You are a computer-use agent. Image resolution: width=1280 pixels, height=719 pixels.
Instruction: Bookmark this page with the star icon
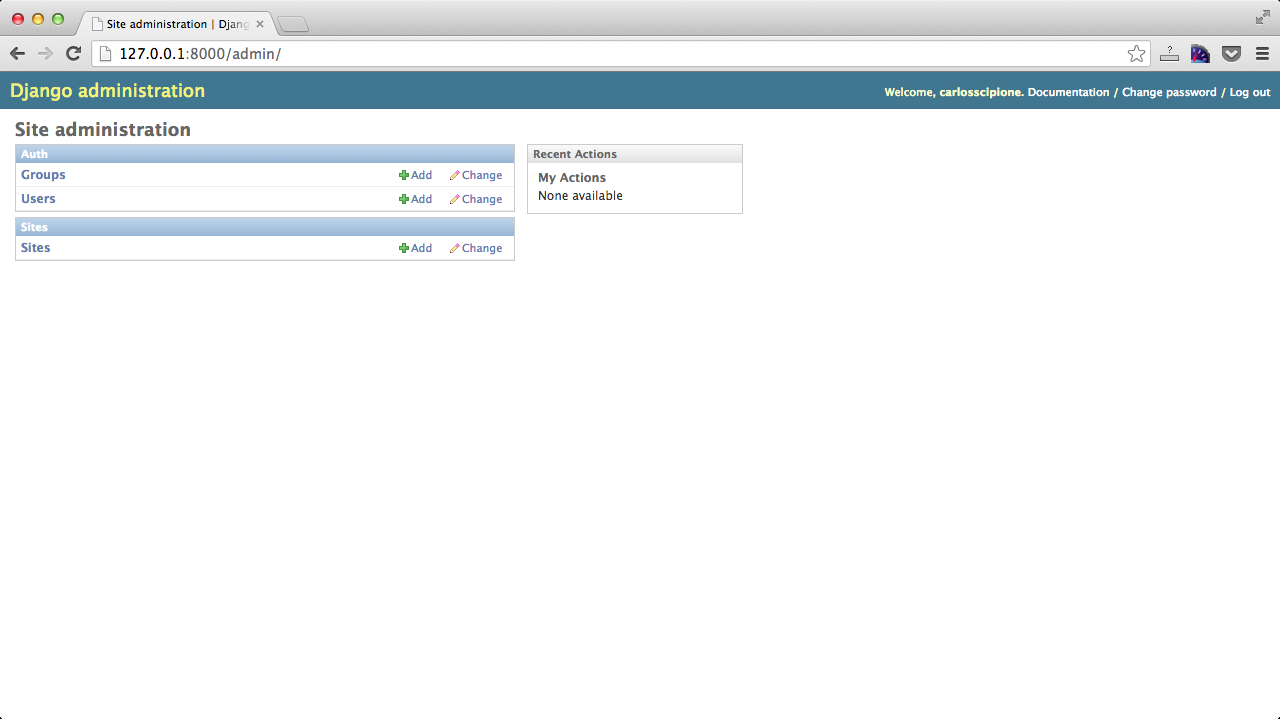1136,54
